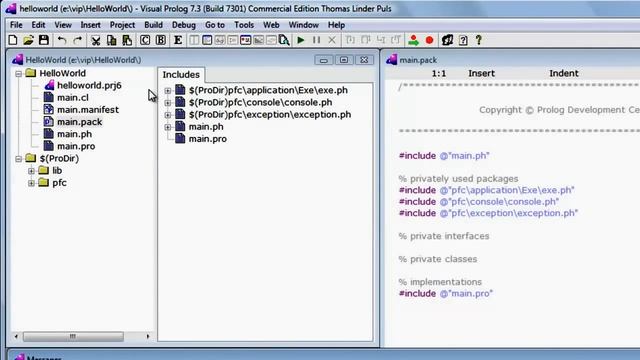The height and width of the screenshot is (360, 640).
Task: Click the green arrow with red figure icon
Action: click(x=413, y=40)
